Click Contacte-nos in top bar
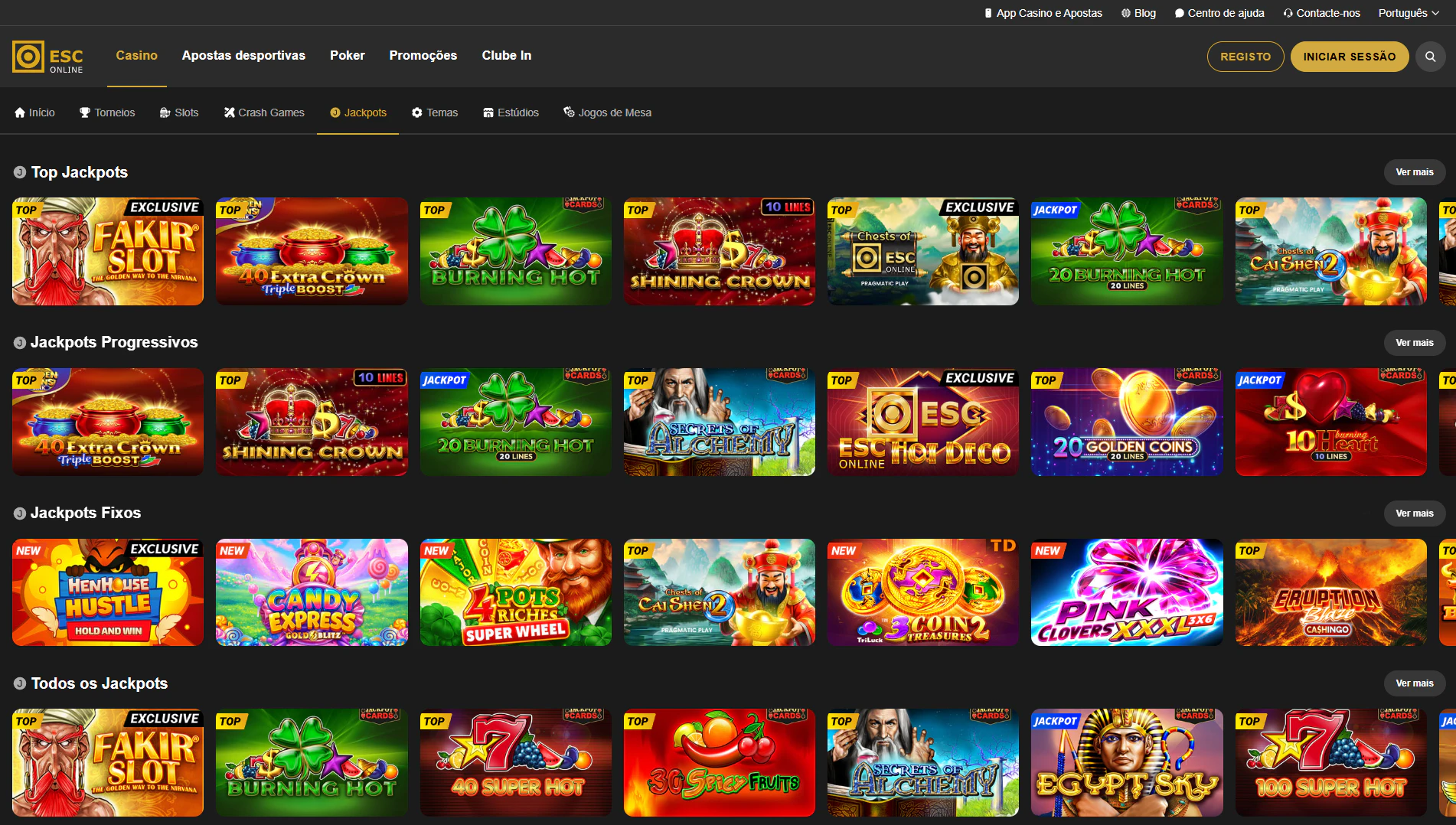 pyautogui.click(x=1322, y=13)
